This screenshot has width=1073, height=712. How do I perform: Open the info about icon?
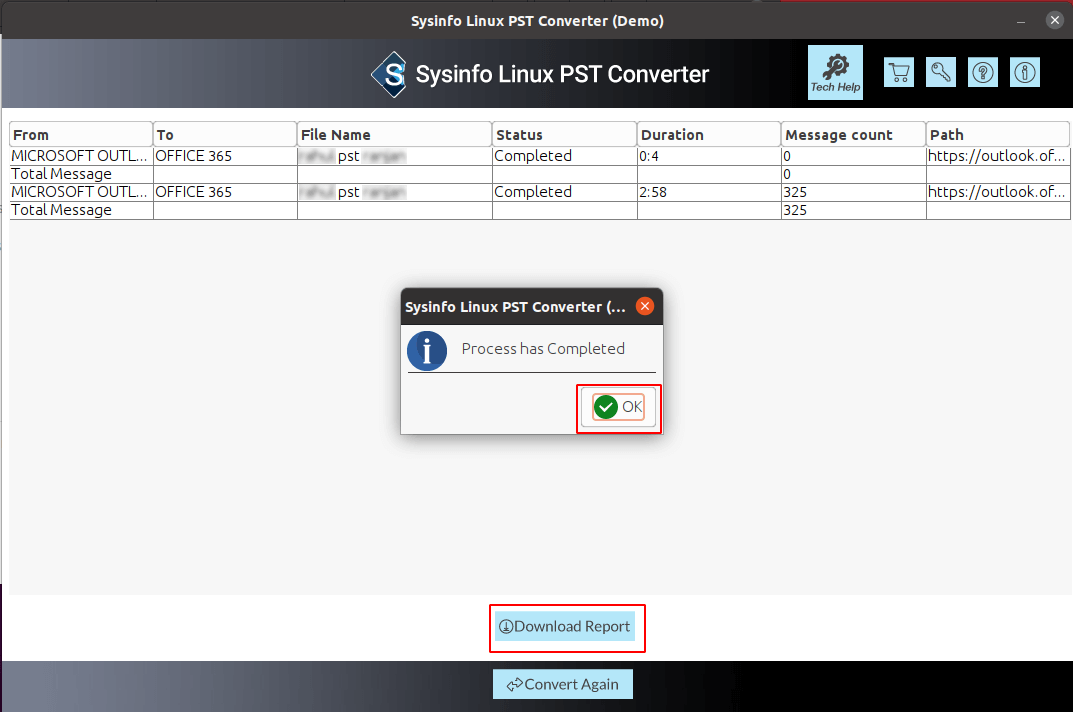point(1024,73)
